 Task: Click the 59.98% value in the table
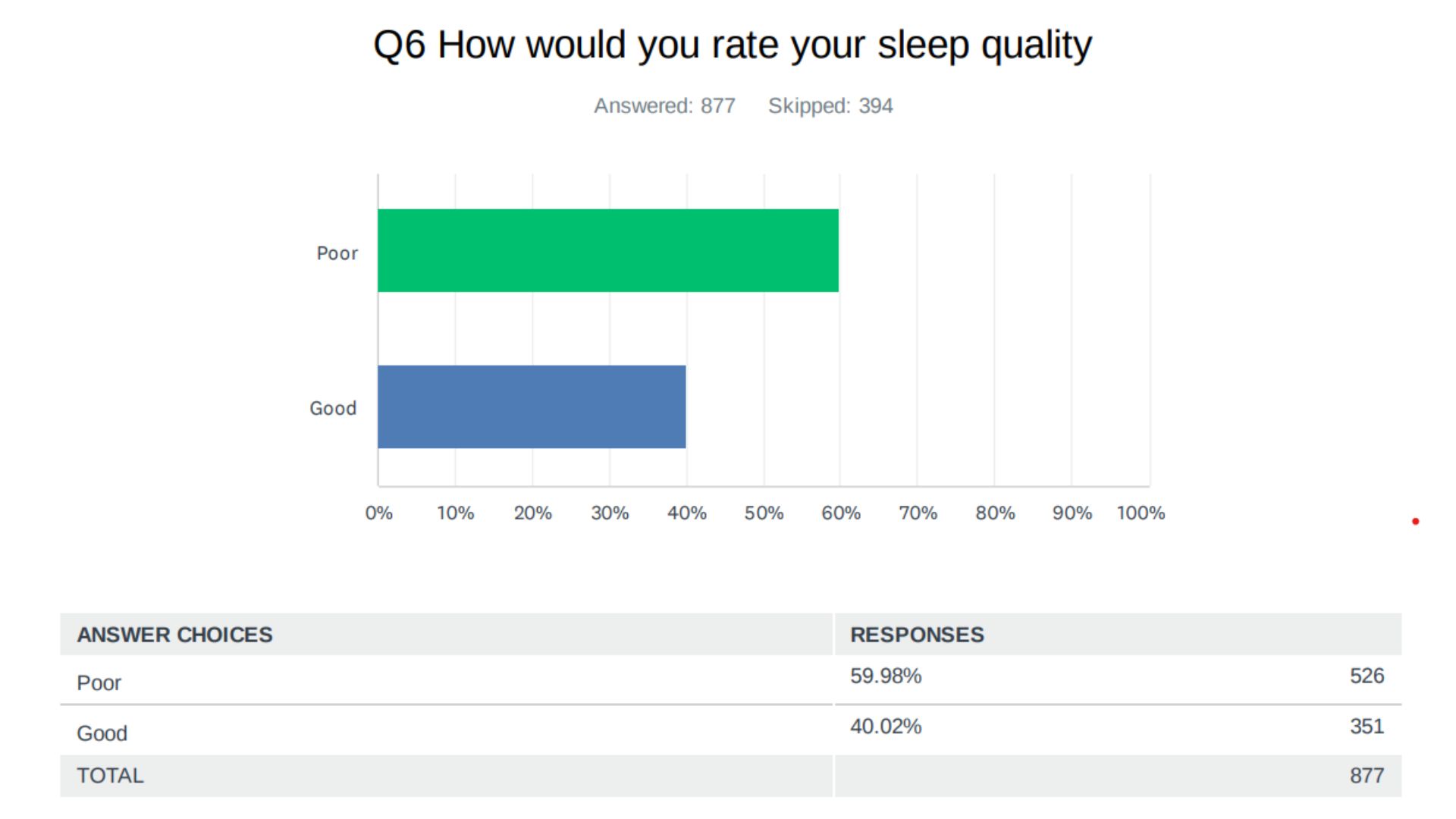click(x=886, y=676)
